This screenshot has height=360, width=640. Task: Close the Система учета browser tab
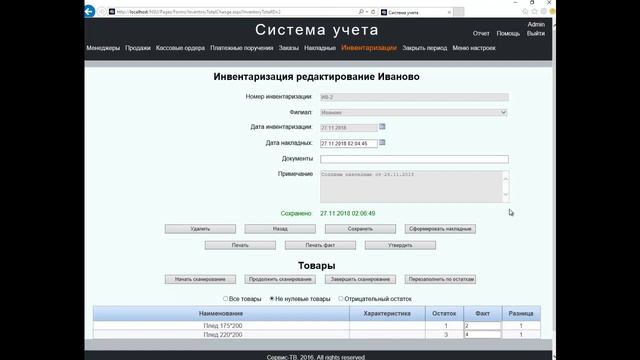[x=449, y=12]
